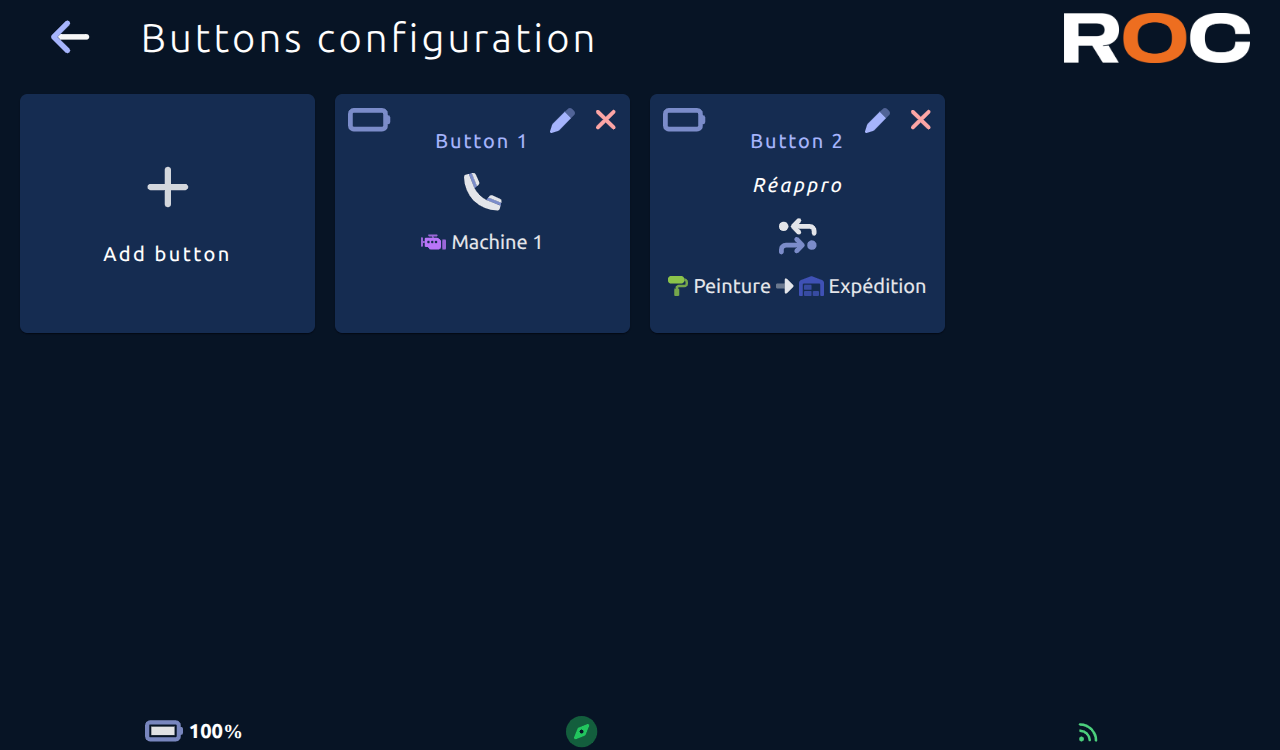
Task: Remove Button 2 with the red X
Action: coord(921,120)
